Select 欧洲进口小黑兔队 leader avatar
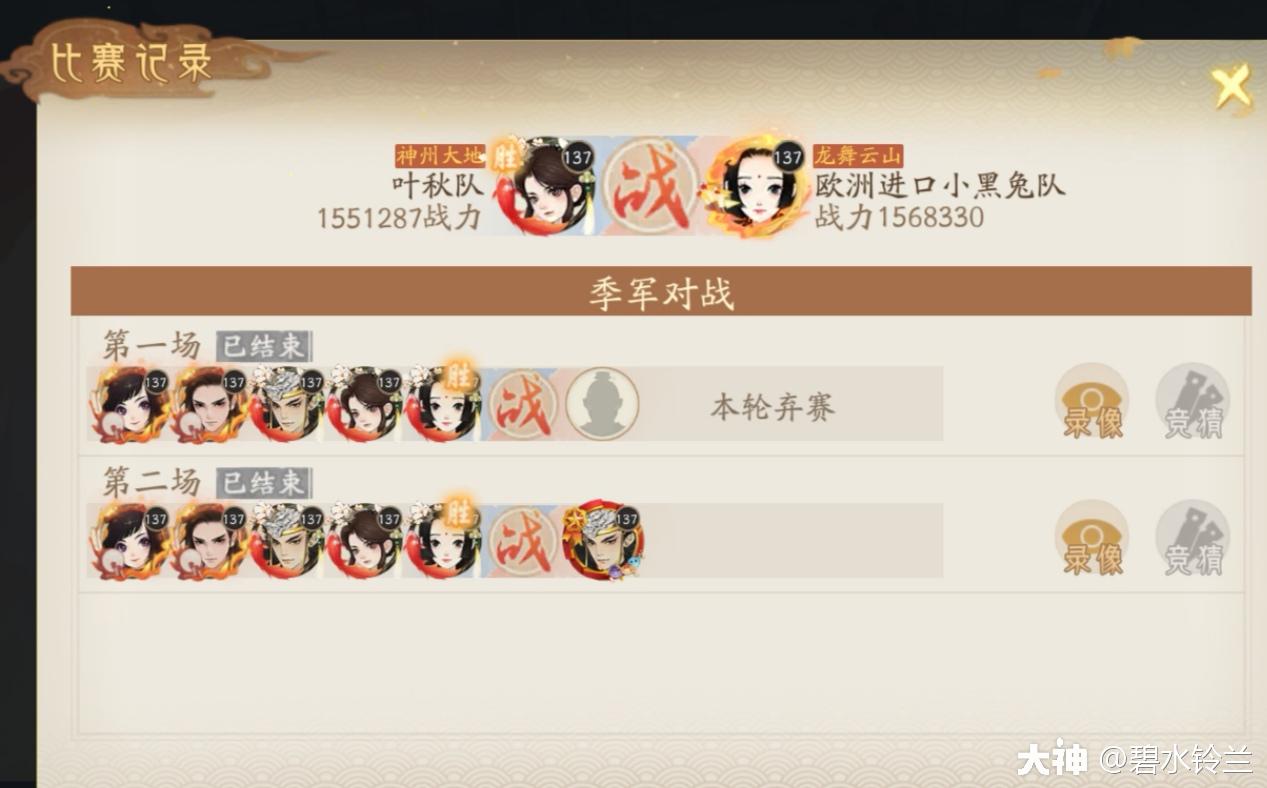Viewport: 1267px width, 788px height. (757, 187)
